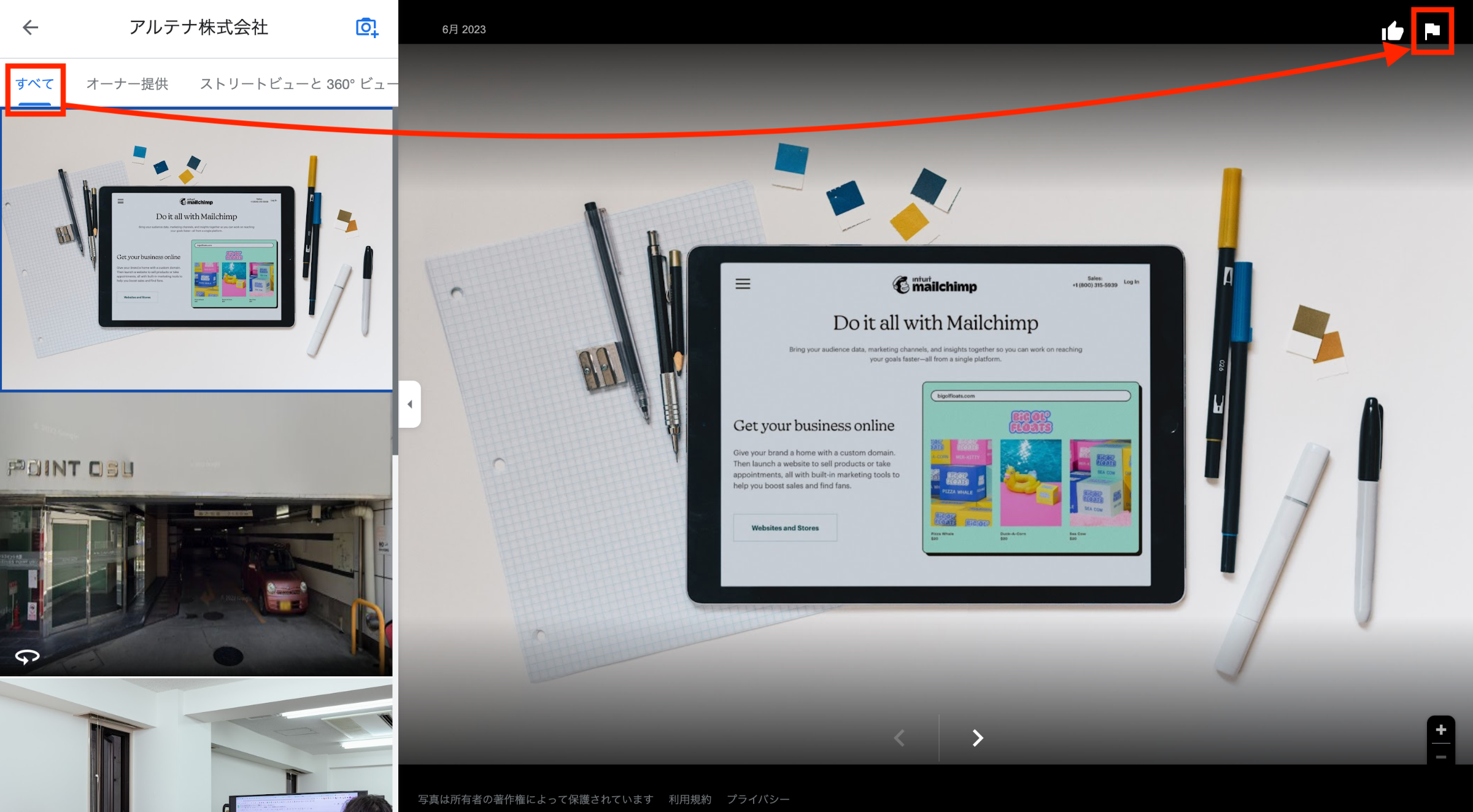Image resolution: width=1473 pixels, height=812 pixels.
Task: Collapse the side panel arrow handle
Action: click(409, 404)
